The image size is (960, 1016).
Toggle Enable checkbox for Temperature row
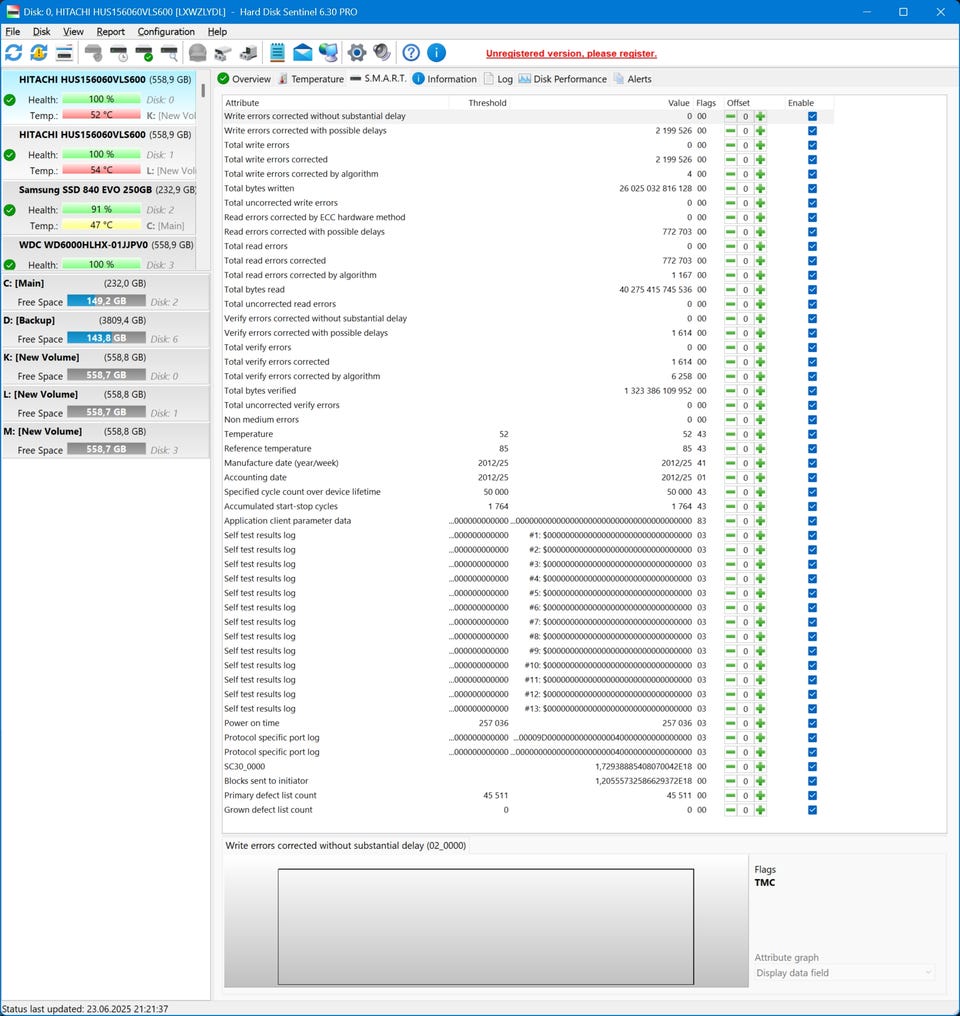pos(812,434)
